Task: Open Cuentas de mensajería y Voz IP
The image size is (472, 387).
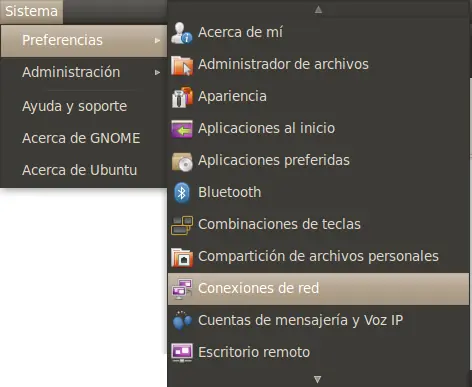Action: click(x=318, y=321)
